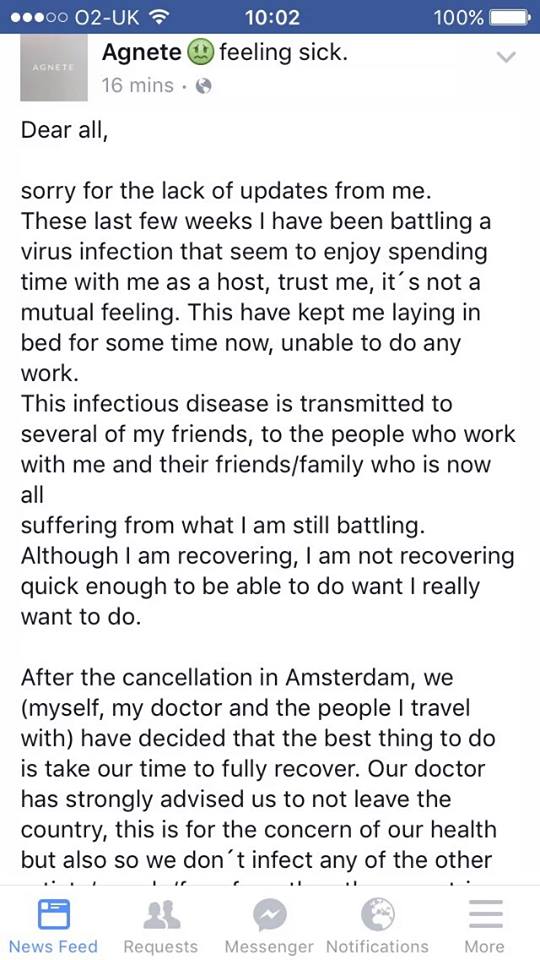The image size is (540, 960).
Task: Open the Notifications globe icon
Action: point(377,916)
